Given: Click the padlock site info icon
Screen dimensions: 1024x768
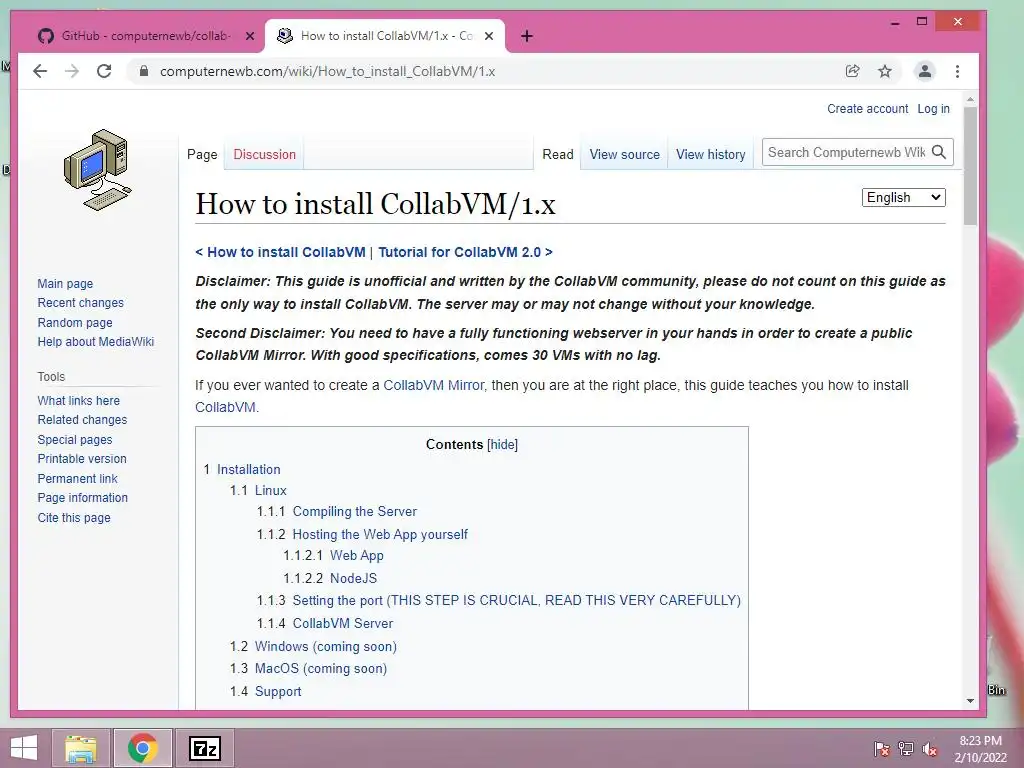Looking at the screenshot, I should click(x=144, y=71).
